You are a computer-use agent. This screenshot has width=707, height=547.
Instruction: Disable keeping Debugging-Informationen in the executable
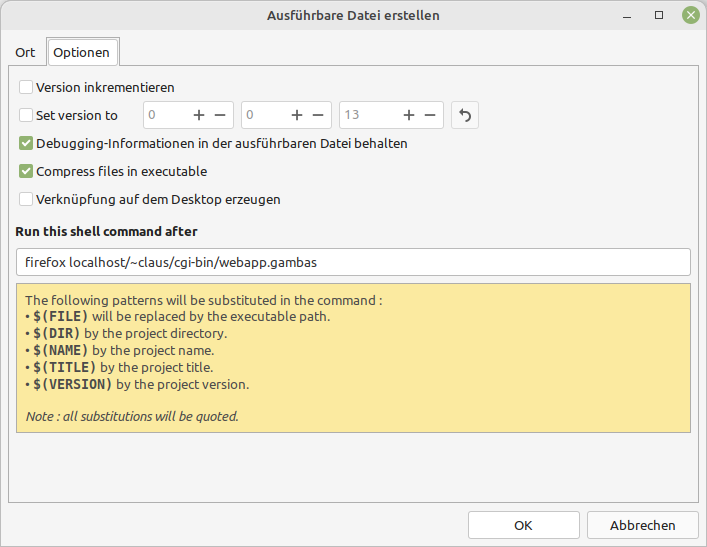[27, 143]
